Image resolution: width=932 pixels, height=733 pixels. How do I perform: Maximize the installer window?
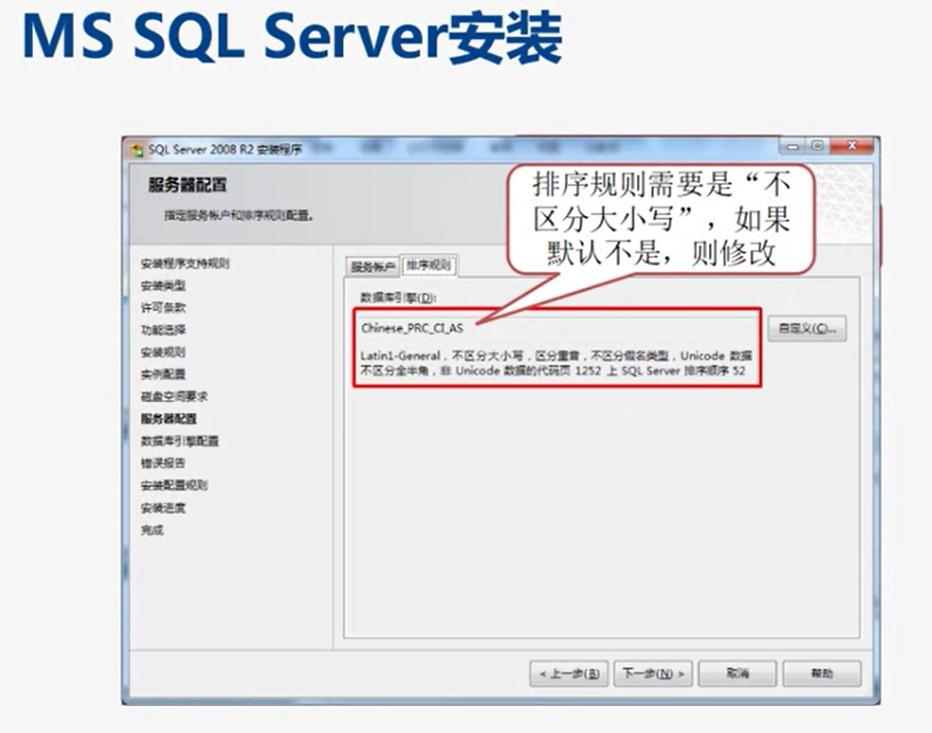[819, 146]
